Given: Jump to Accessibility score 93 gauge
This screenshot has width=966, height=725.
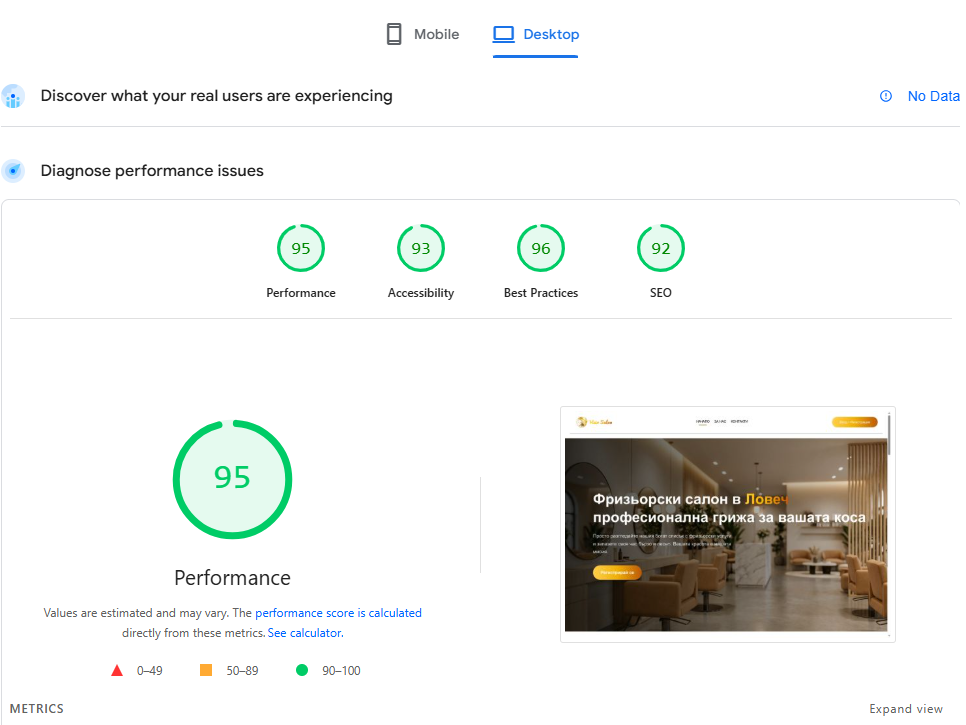Looking at the screenshot, I should (421, 248).
